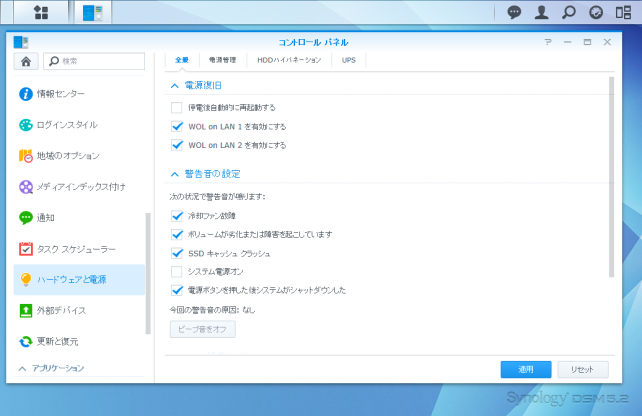The height and width of the screenshot is (416, 642).
Task: Enable システム電源オン beep checkbox
Action: click(177, 271)
